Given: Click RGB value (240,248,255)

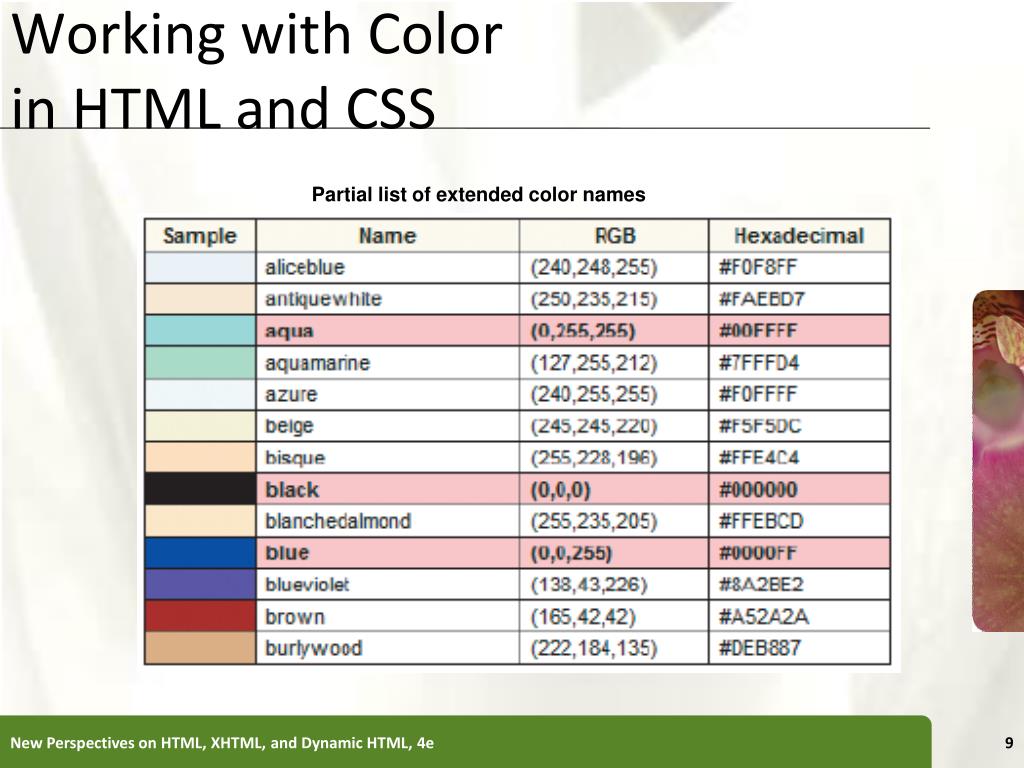Looking at the screenshot, I should point(594,268).
